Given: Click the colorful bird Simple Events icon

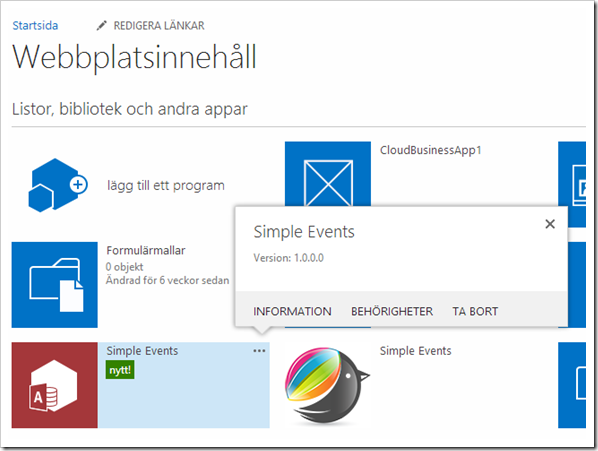Looking at the screenshot, I should click(328, 386).
